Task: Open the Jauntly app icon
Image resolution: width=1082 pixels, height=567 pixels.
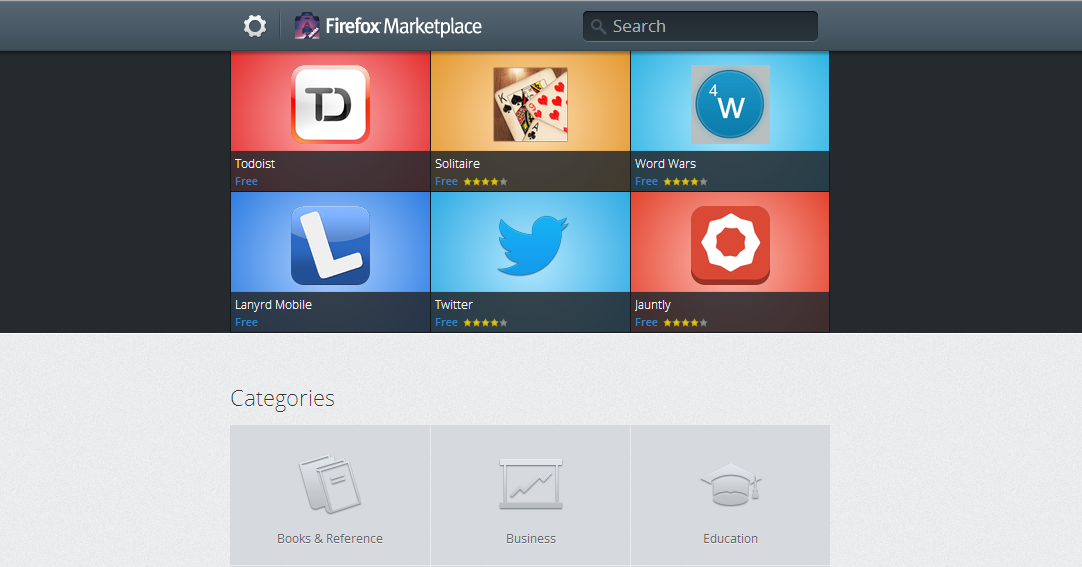Action: (x=730, y=245)
